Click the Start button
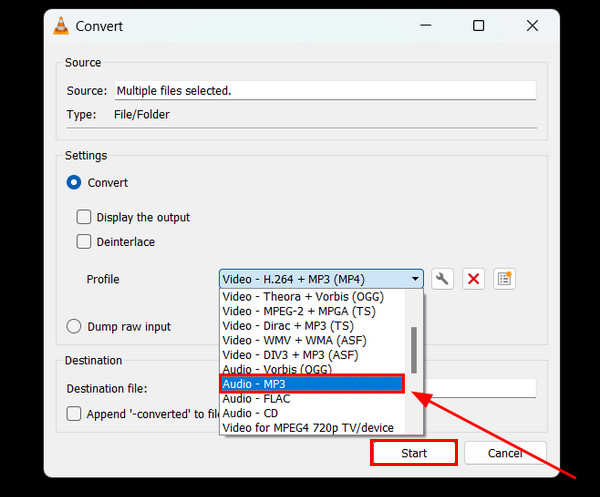The width and height of the screenshot is (600, 497). point(414,453)
